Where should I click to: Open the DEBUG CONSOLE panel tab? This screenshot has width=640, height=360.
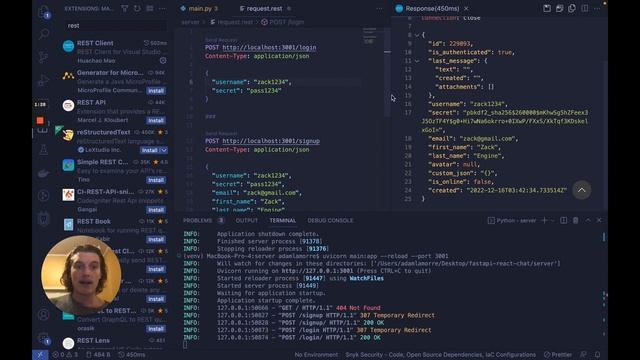[330, 220]
